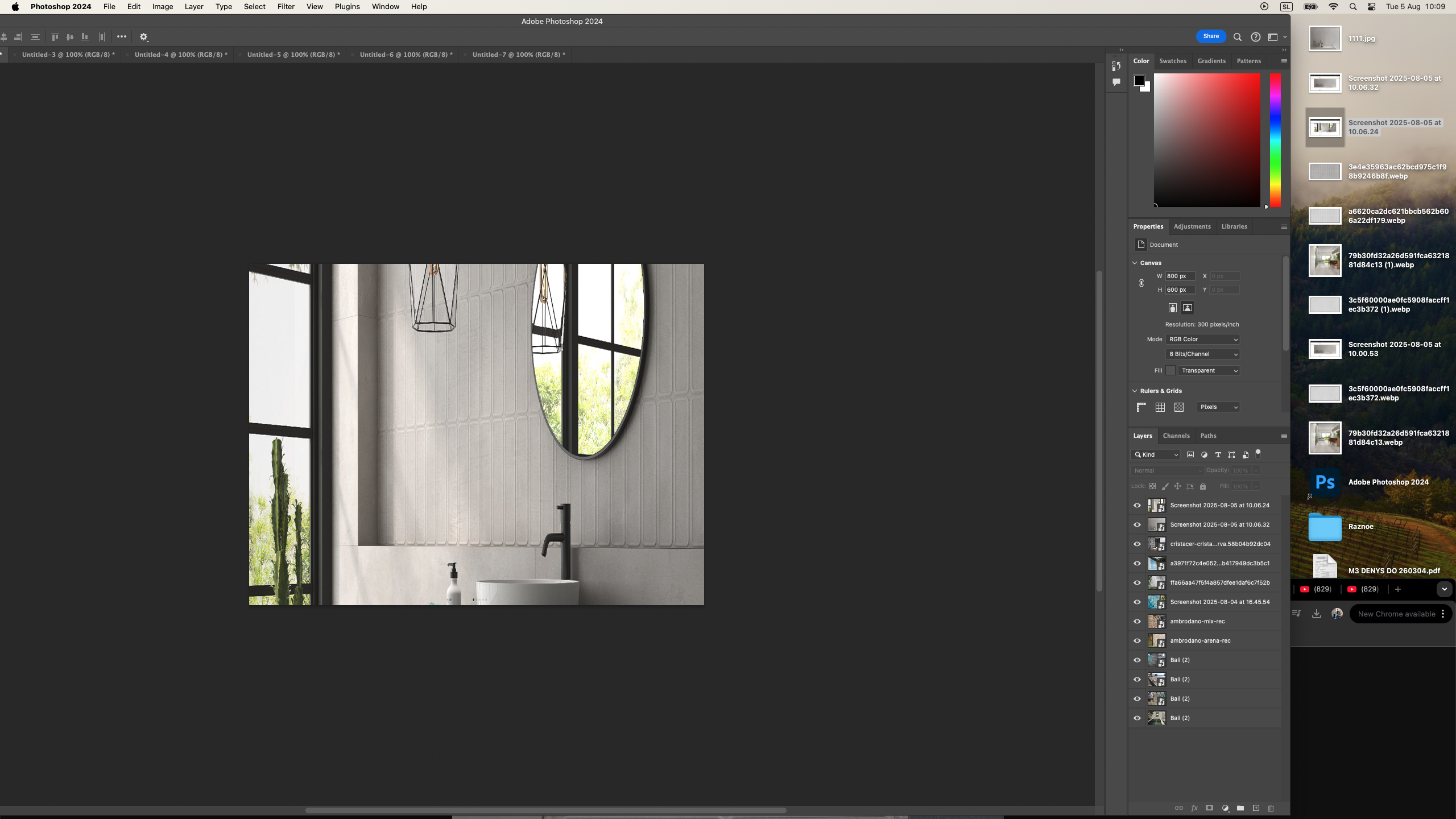Open the Filter menu
The height and width of the screenshot is (819, 1456).
pyautogui.click(x=286, y=7)
